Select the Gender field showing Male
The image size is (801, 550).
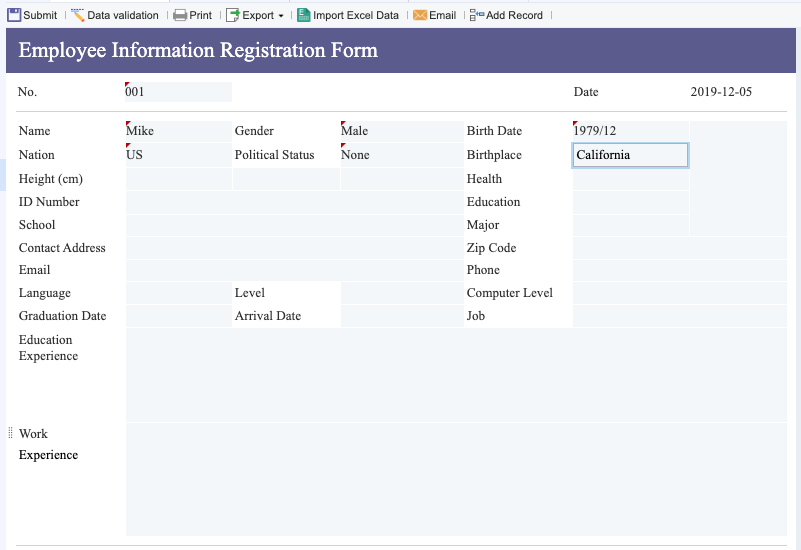coord(402,131)
